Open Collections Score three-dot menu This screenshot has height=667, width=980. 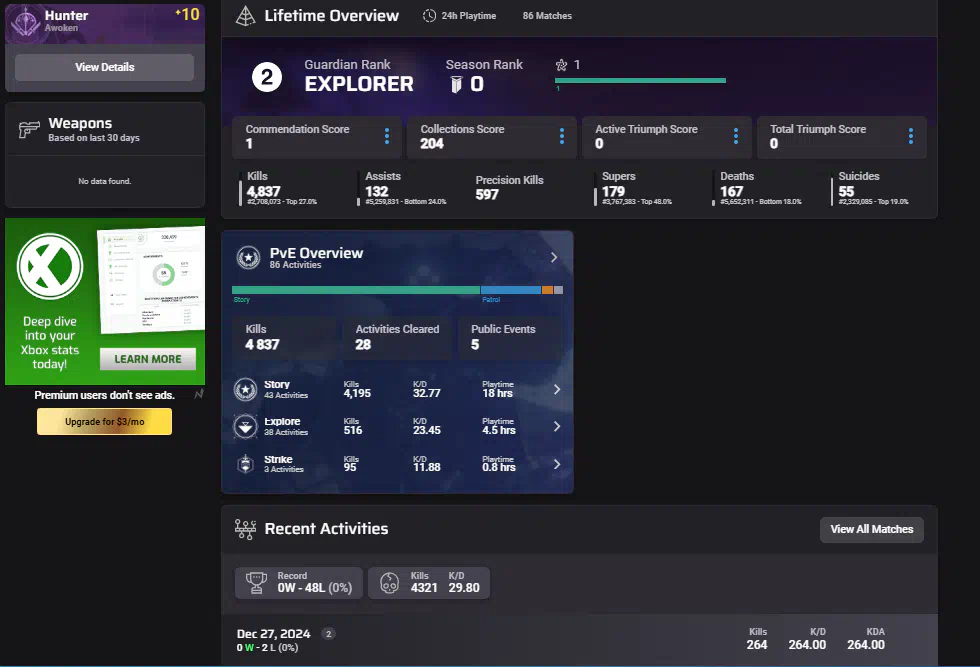click(x=562, y=136)
